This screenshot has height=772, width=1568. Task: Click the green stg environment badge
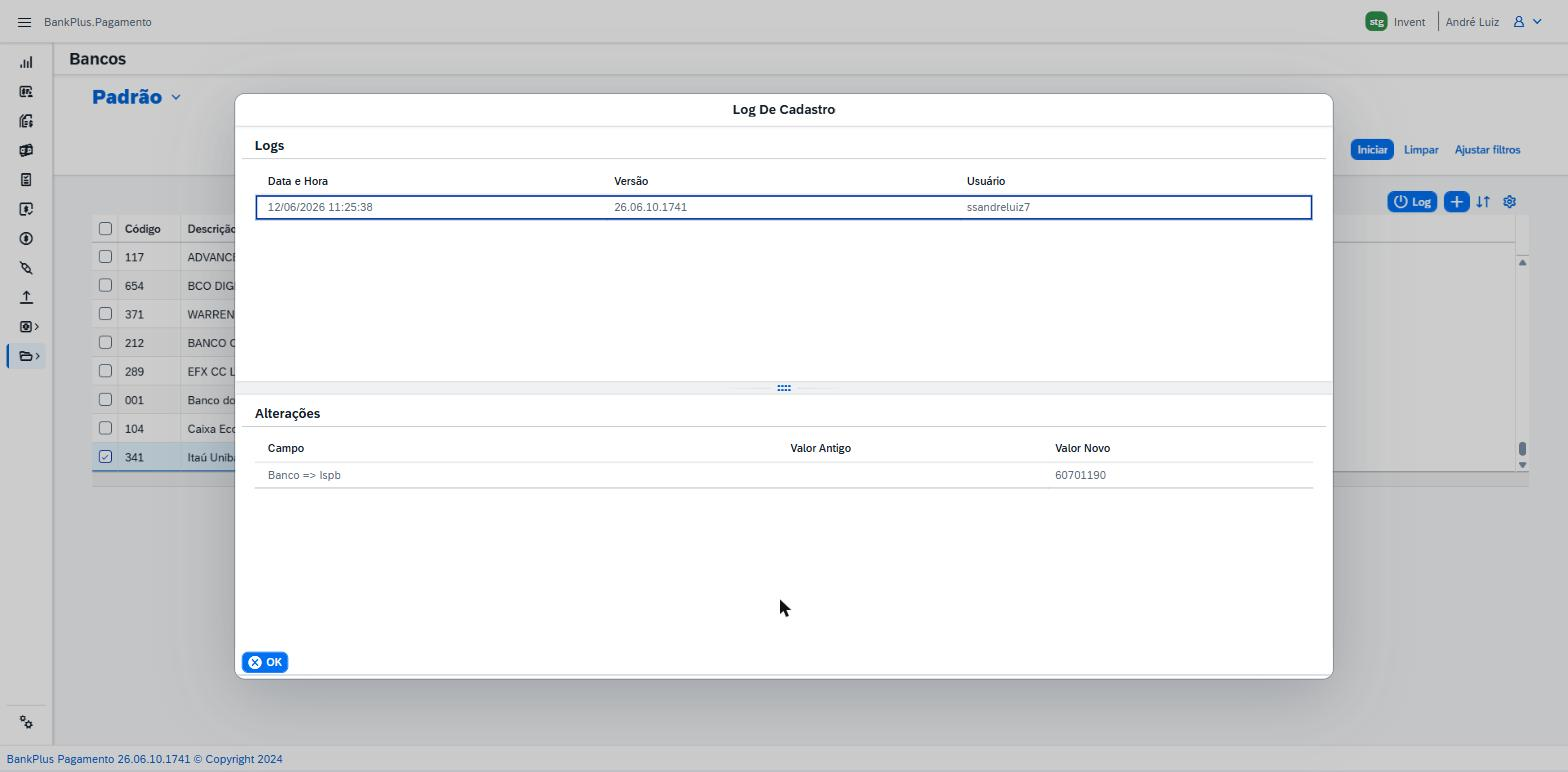point(1376,22)
